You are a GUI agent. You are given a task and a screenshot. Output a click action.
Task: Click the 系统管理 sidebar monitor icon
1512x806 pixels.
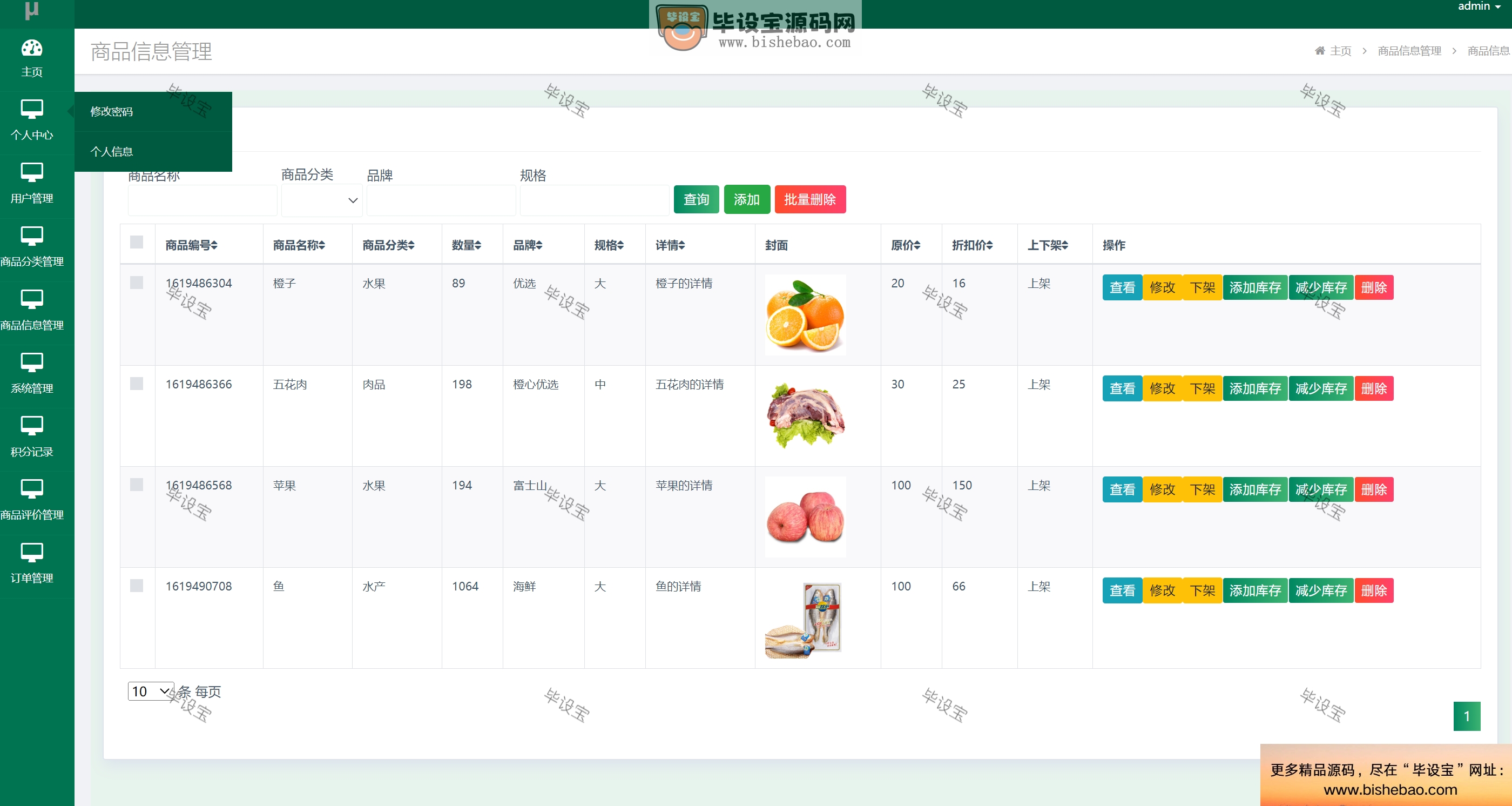[x=32, y=362]
